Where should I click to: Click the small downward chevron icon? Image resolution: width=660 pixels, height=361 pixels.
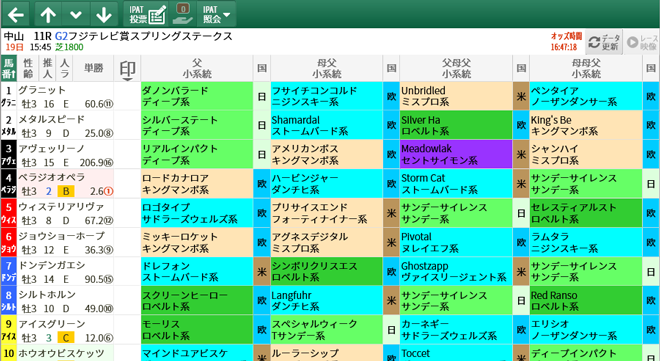point(75,14)
